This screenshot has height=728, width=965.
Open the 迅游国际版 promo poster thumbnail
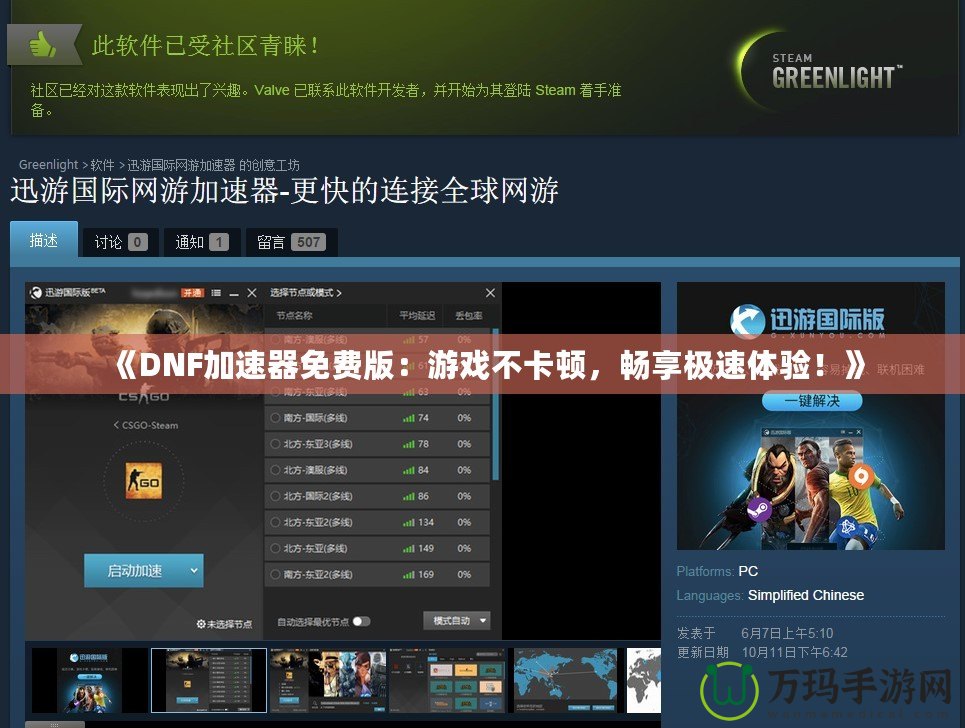(x=90, y=680)
